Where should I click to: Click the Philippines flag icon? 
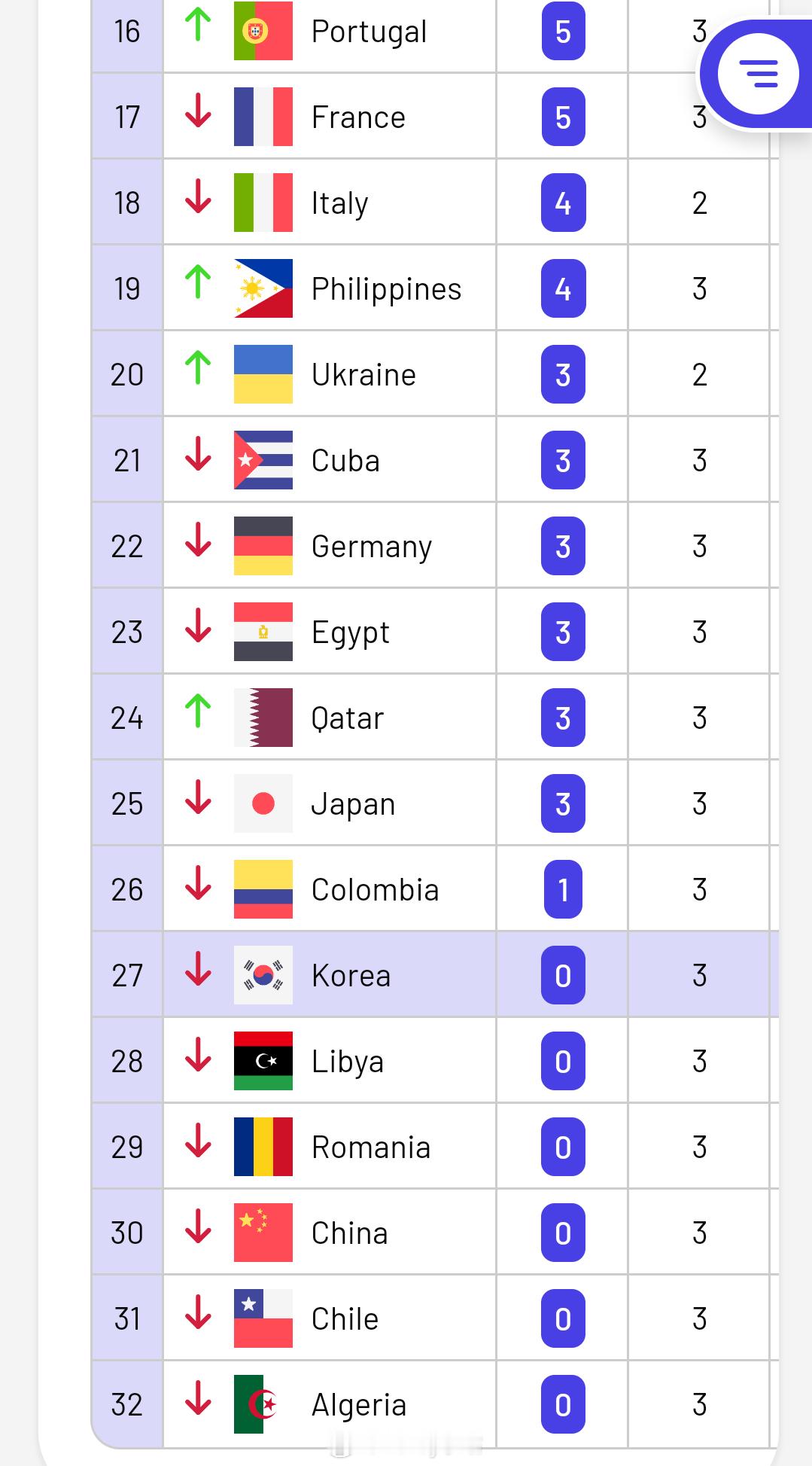click(x=263, y=288)
